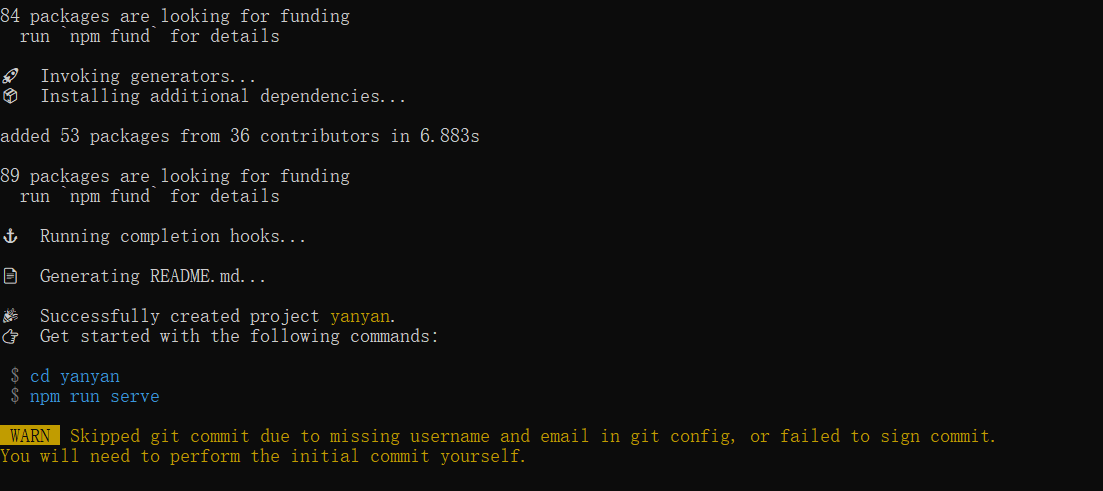Click the 84 packages are looking for funding line
The image size is (1103, 491).
coord(175,16)
